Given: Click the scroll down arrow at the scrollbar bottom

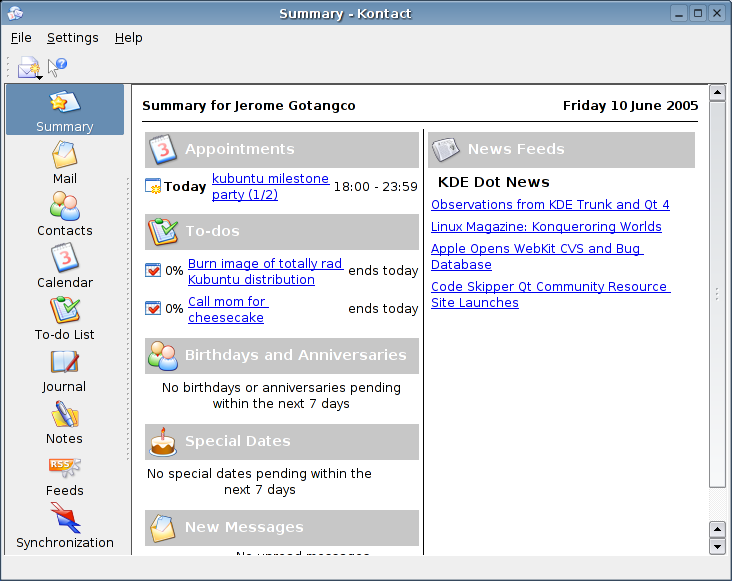Looking at the screenshot, I should click(717, 546).
